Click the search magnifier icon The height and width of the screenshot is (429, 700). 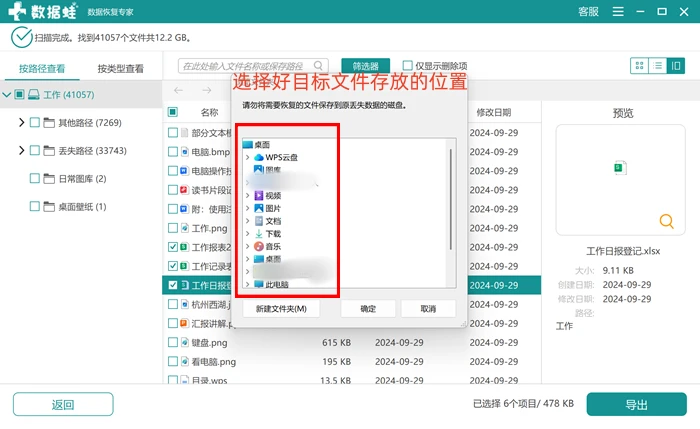tap(318, 66)
